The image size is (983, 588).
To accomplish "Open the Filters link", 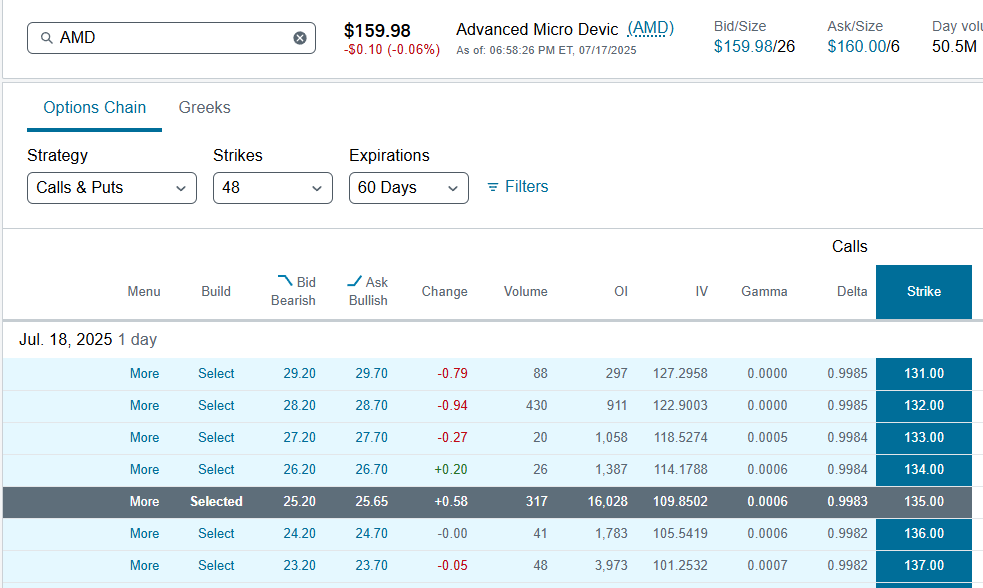I will [x=527, y=187].
